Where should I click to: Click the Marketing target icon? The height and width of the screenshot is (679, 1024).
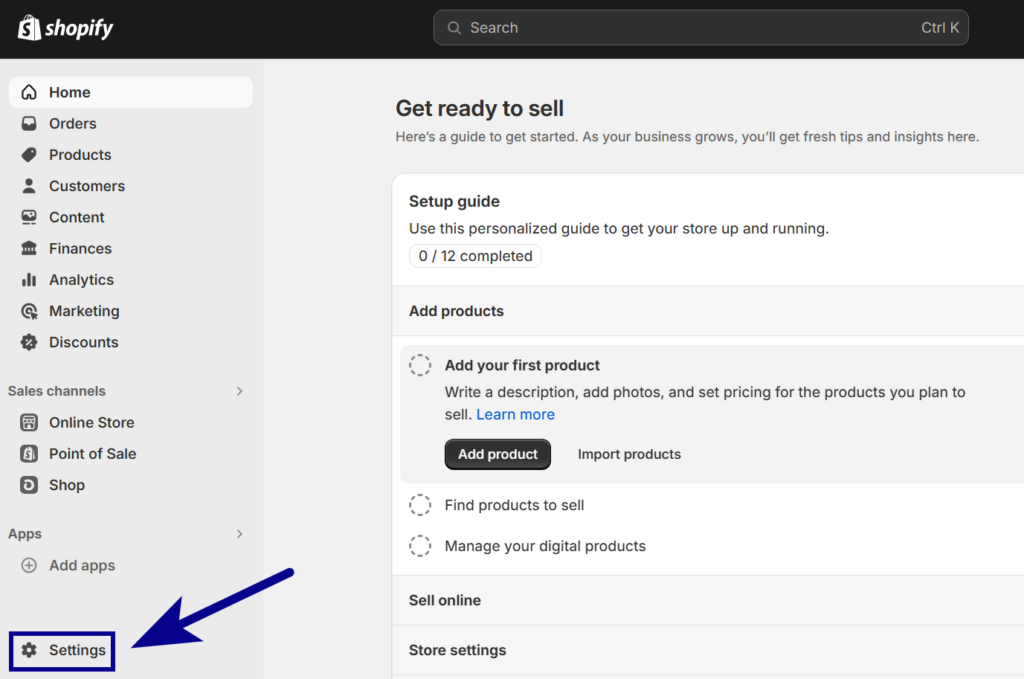tap(29, 311)
